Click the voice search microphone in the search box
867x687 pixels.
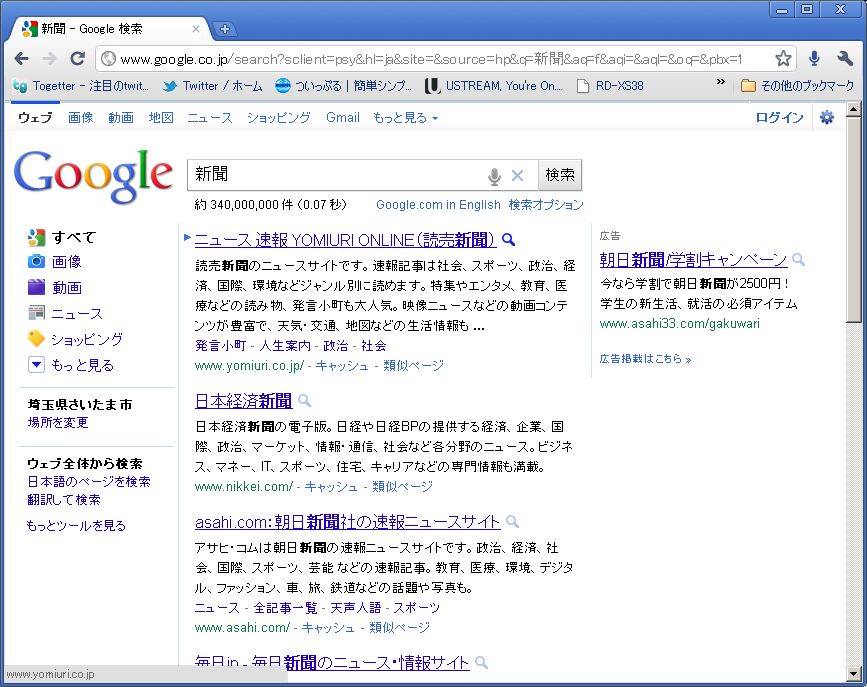coord(494,176)
